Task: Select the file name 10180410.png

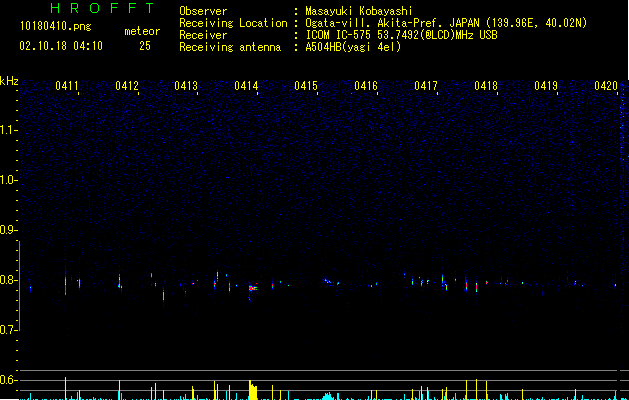Action: click(56, 27)
